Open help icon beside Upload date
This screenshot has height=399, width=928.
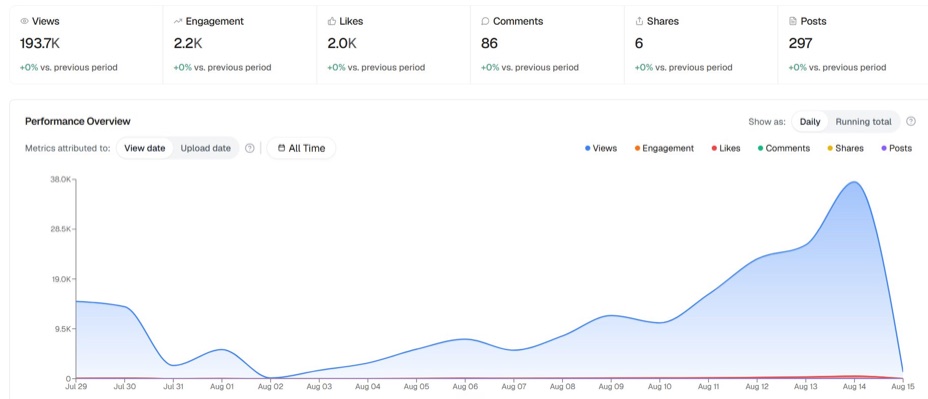250,148
